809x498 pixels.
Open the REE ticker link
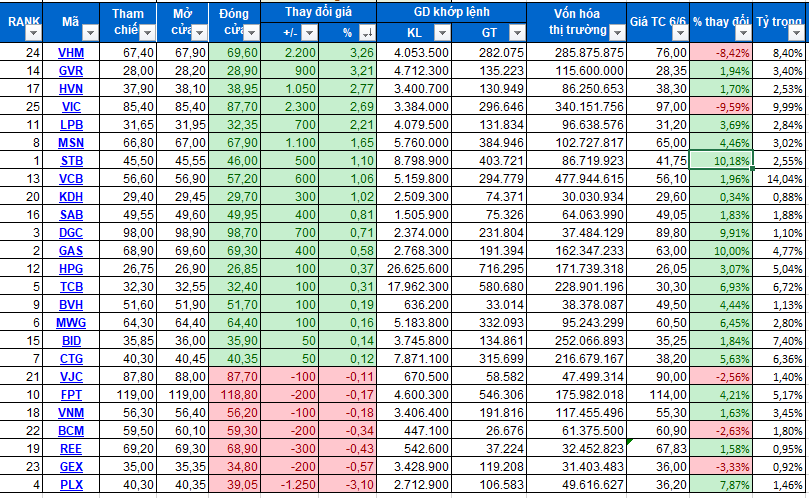(71, 449)
